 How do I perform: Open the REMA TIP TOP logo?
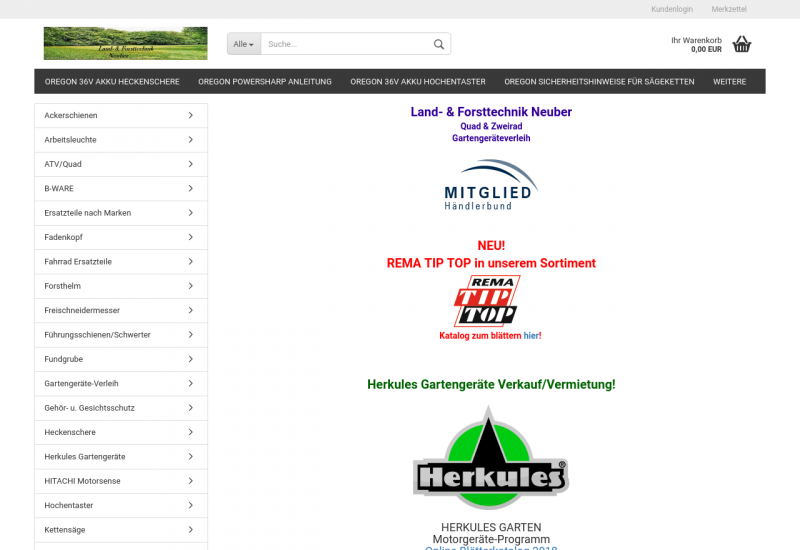(487, 301)
